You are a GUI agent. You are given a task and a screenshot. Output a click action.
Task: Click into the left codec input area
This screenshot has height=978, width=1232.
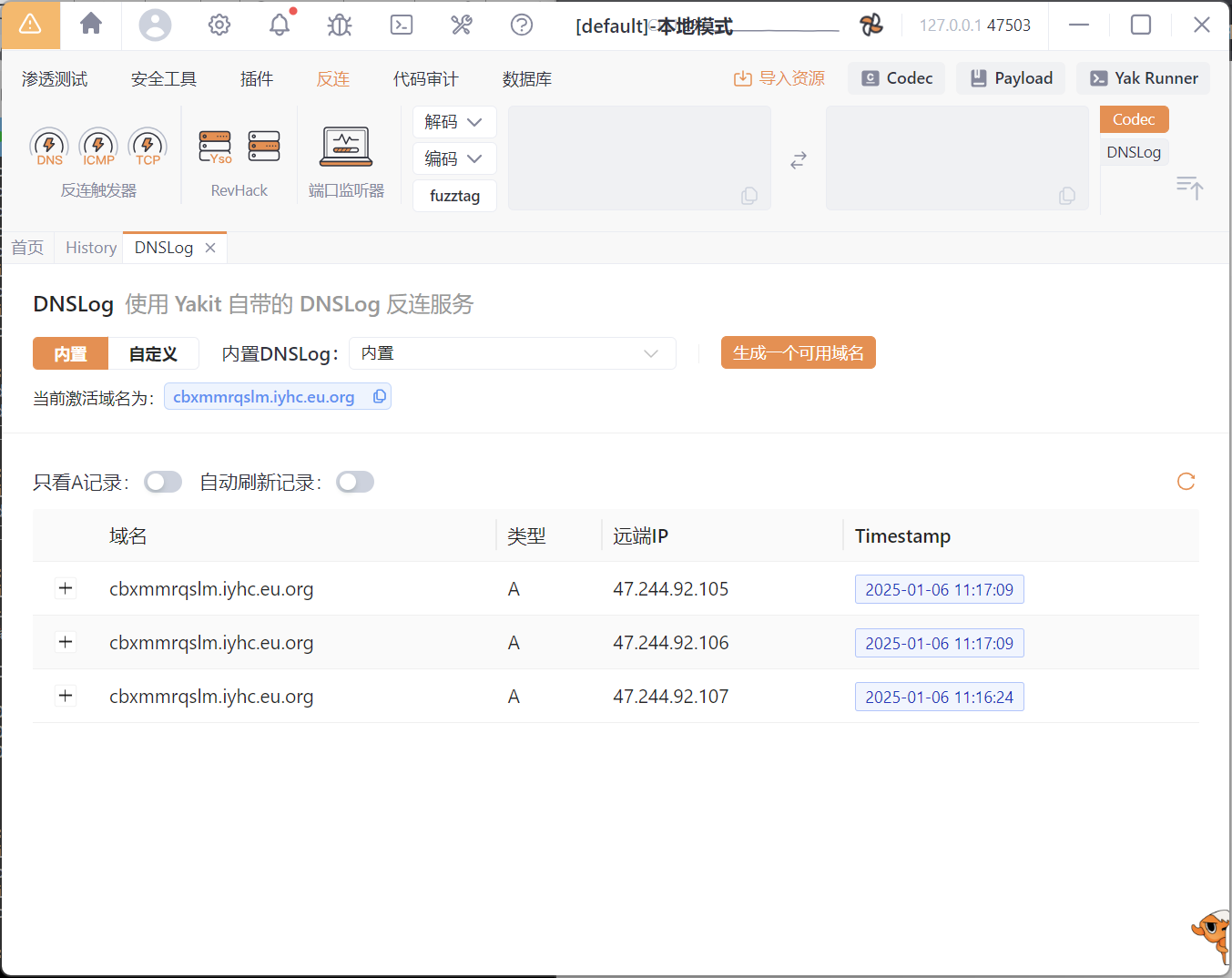639,158
